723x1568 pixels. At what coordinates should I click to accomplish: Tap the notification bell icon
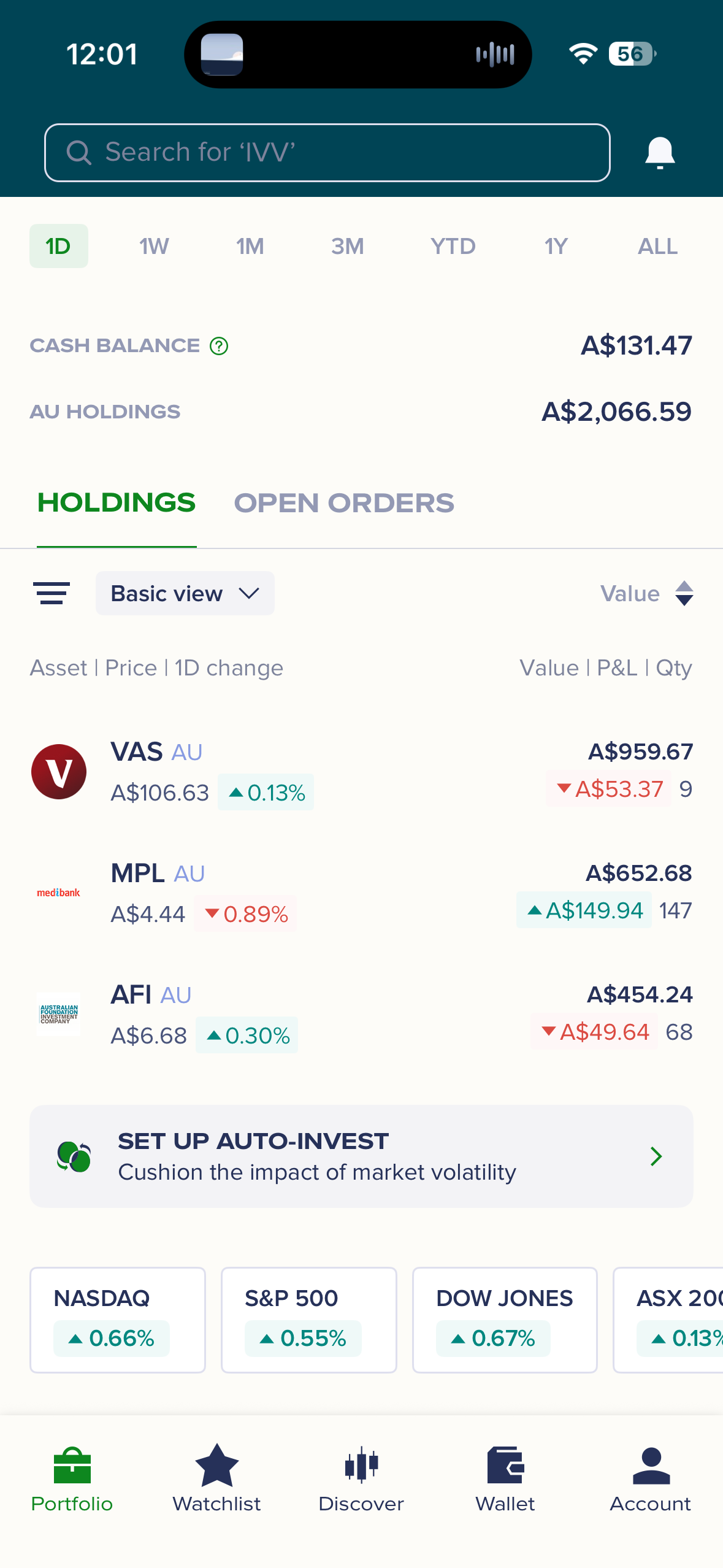pyautogui.click(x=660, y=153)
